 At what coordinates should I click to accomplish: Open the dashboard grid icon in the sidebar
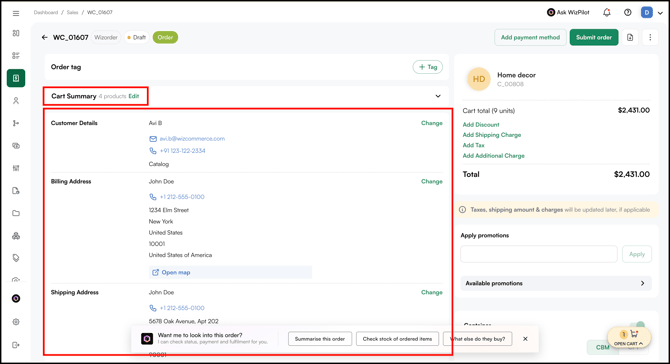click(x=16, y=33)
